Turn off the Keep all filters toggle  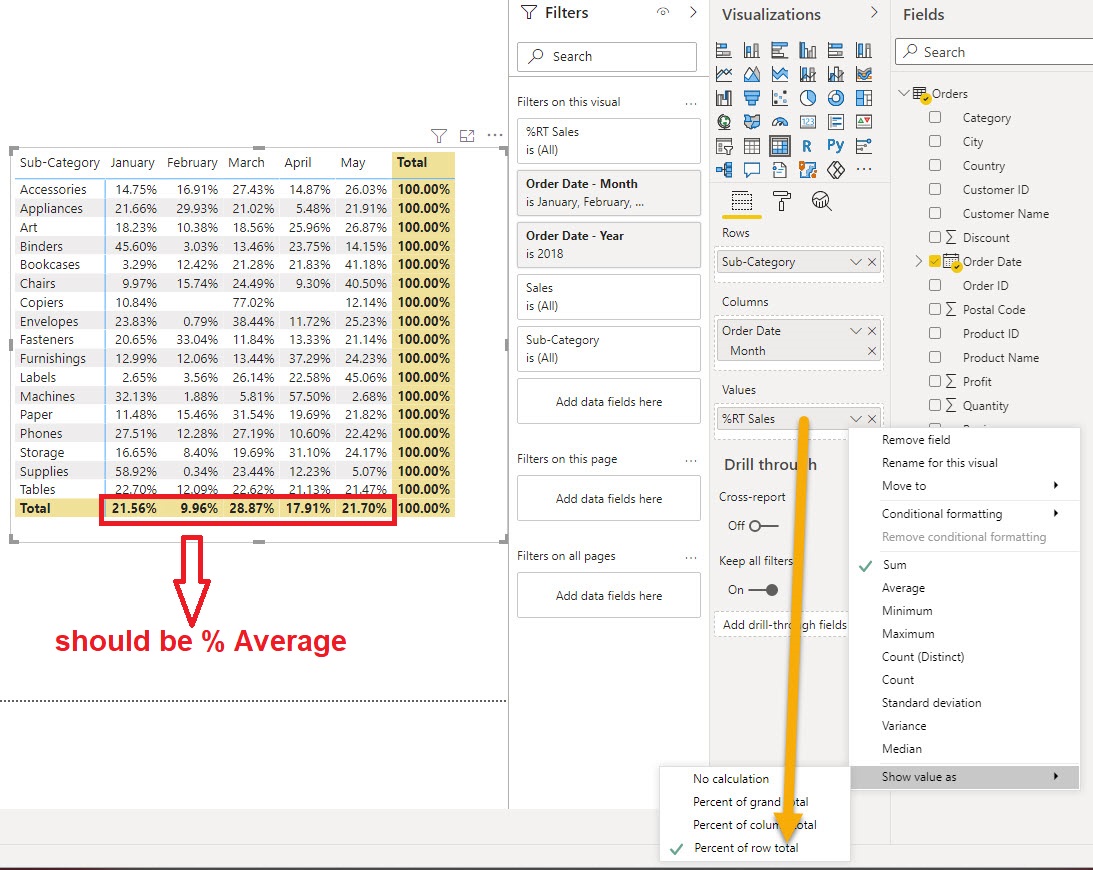coord(763,590)
